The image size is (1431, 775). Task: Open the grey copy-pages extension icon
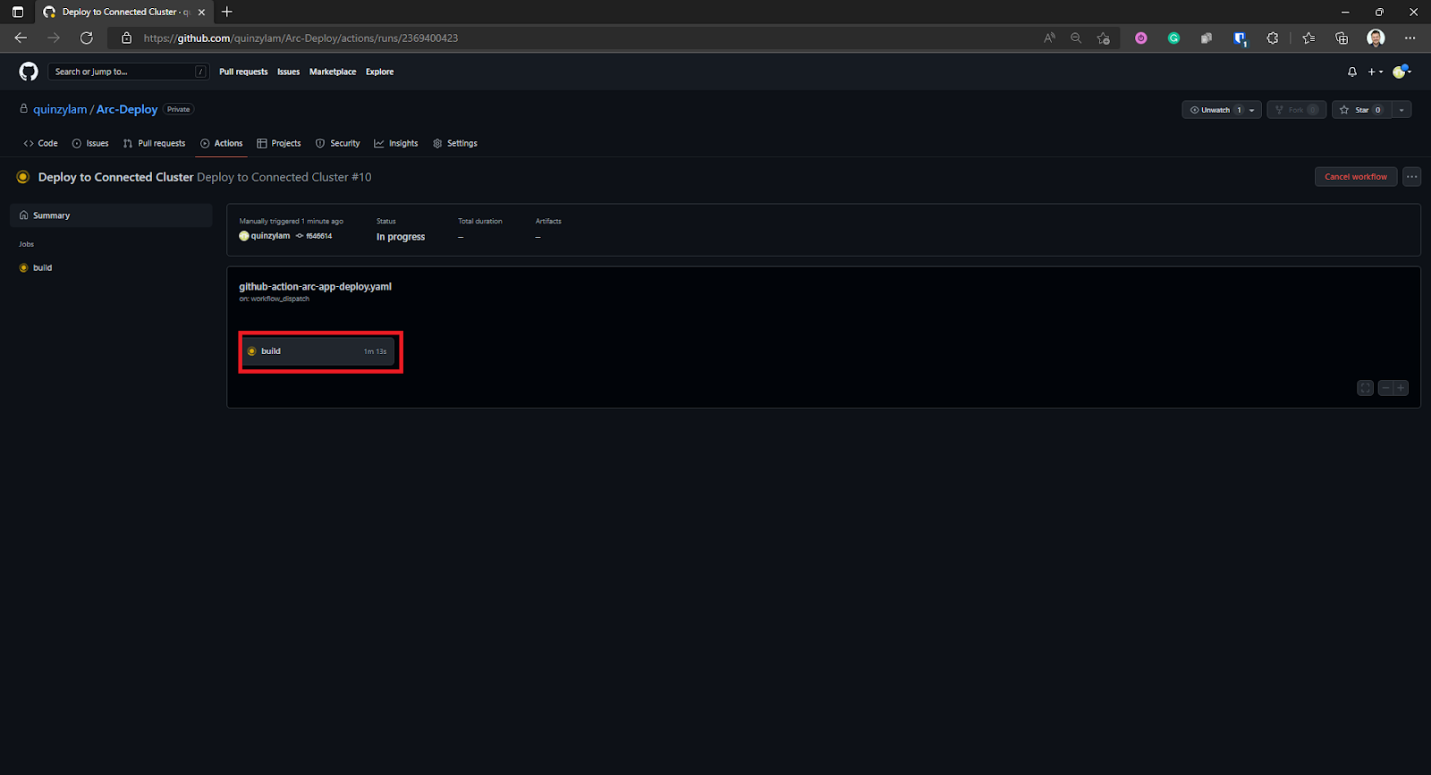click(x=1207, y=38)
